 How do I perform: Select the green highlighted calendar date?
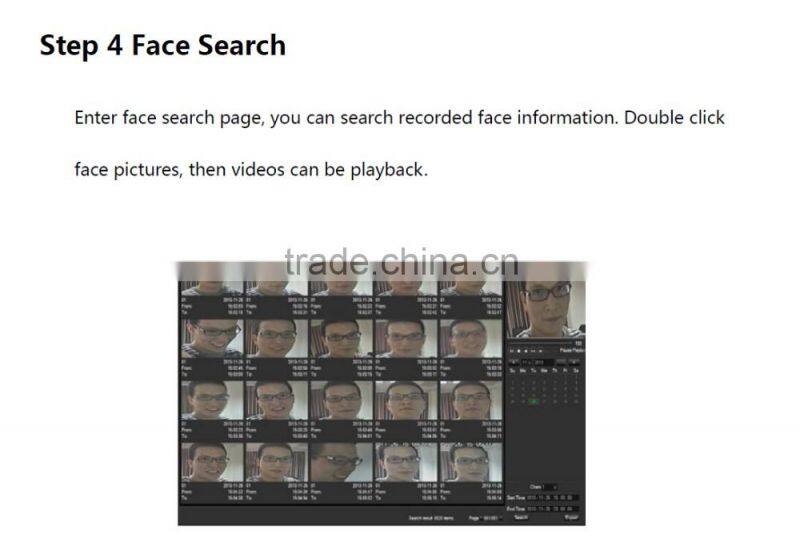(533, 401)
